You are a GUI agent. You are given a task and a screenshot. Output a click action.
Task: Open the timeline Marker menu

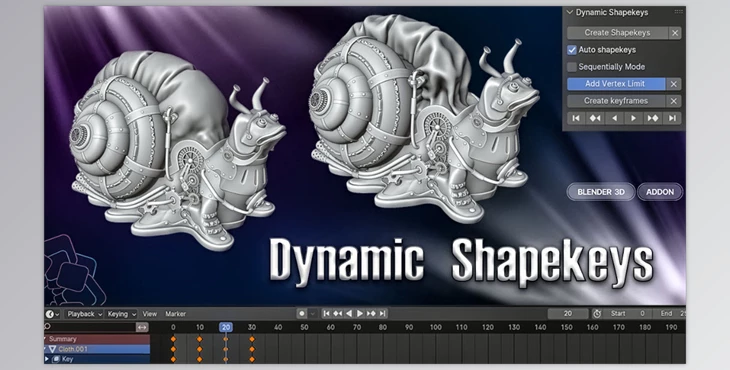176,314
